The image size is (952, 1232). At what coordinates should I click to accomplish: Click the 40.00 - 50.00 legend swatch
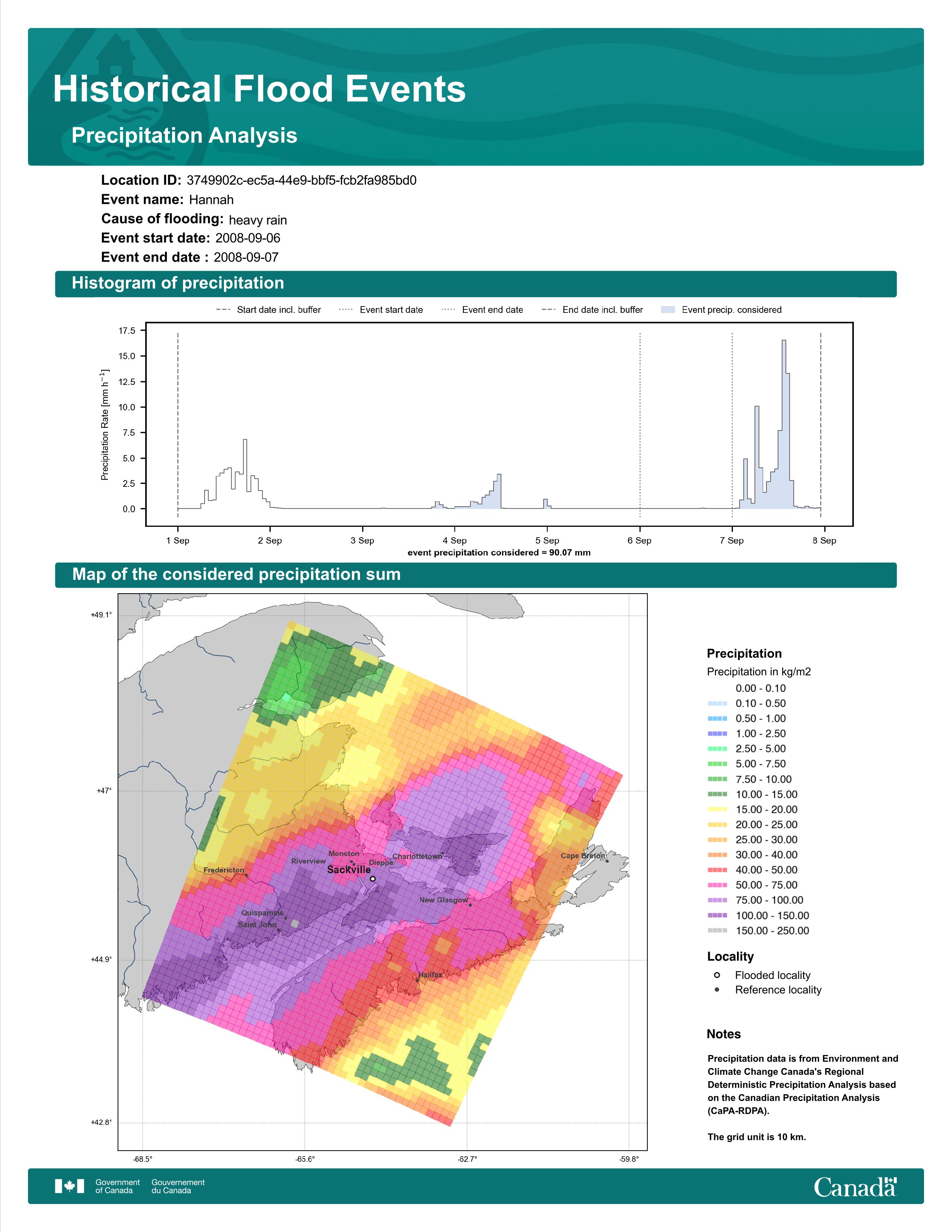pos(717,870)
